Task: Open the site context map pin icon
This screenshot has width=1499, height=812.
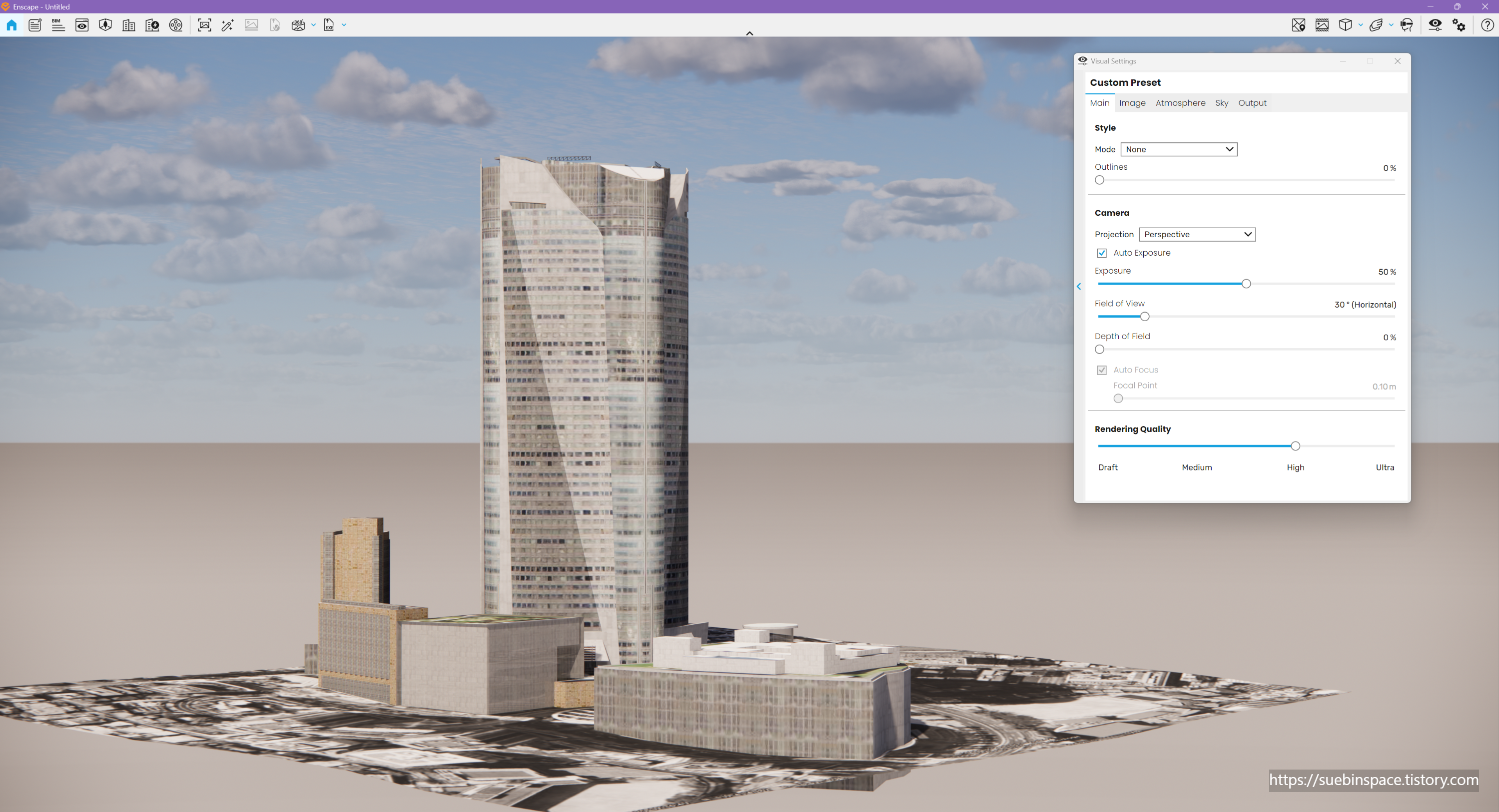Action: tap(1298, 25)
